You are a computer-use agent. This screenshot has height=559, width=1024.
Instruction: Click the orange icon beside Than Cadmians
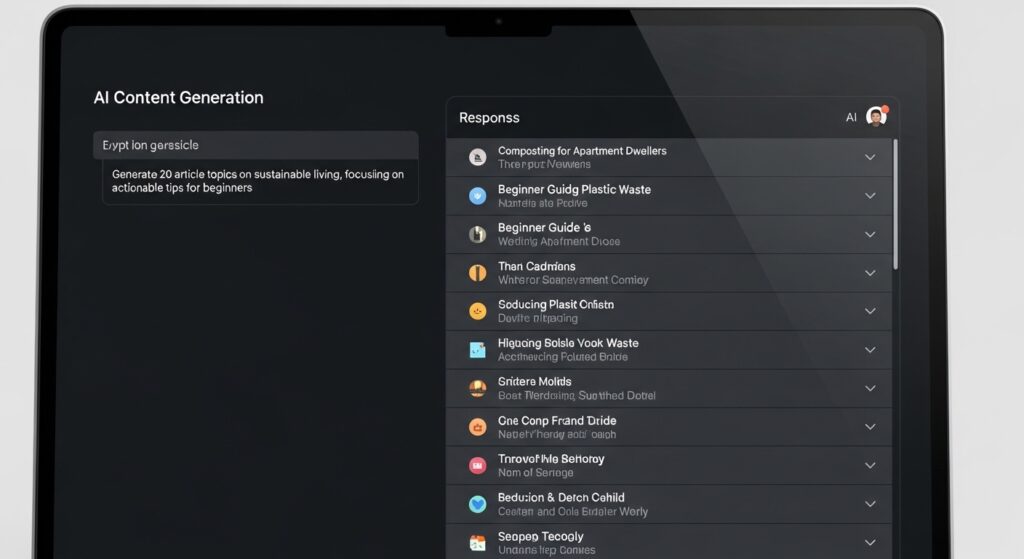pyautogui.click(x=478, y=273)
